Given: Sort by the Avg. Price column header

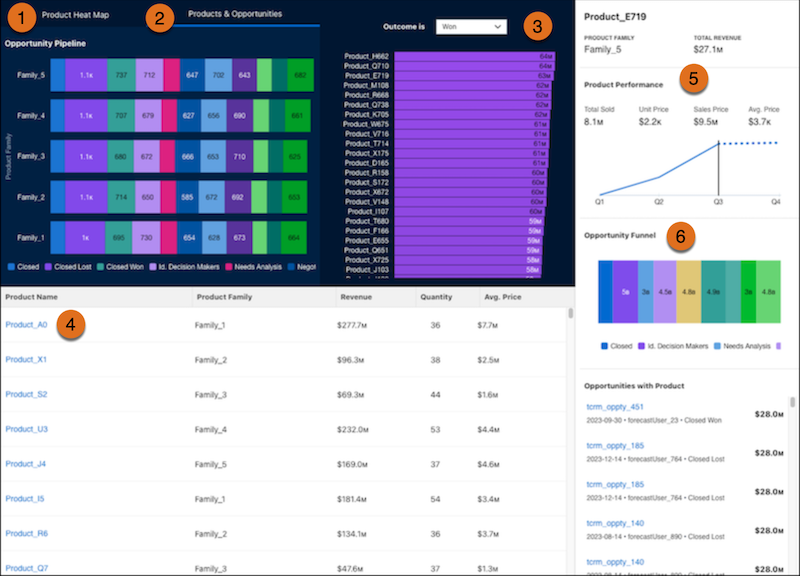Looking at the screenshot, I should pos(503,297).
